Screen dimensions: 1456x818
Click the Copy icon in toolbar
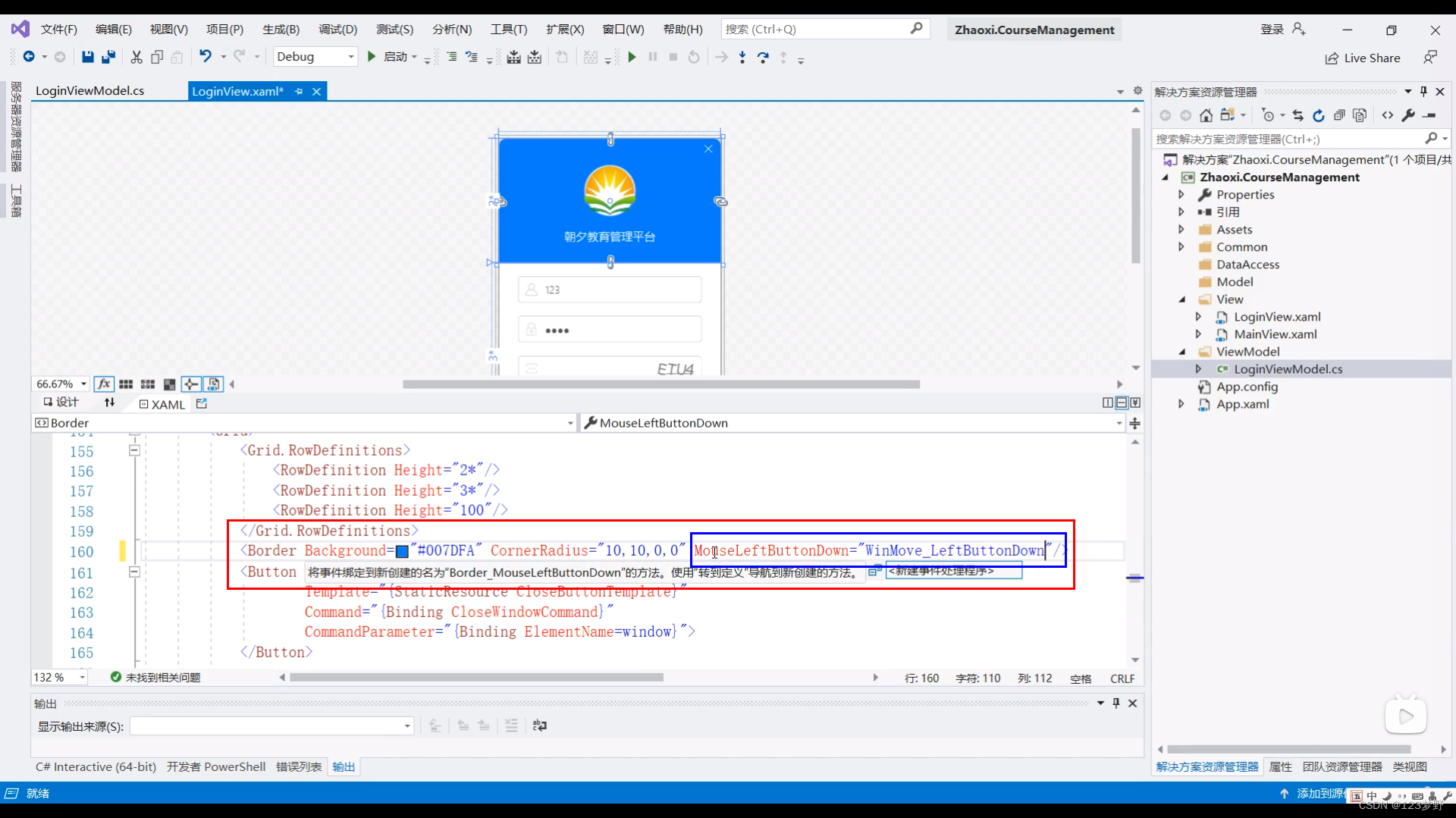click(157, 57)
